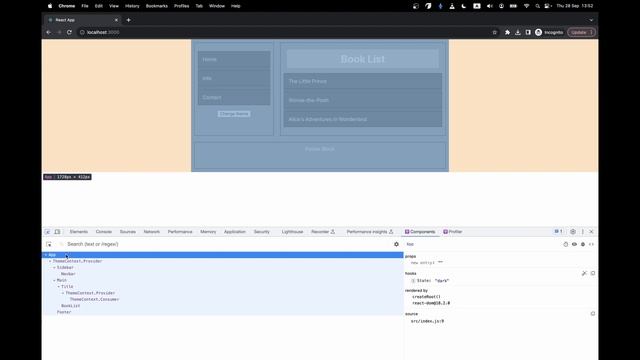Screen dimensions: 640x360
Task: Click the Wi-Fi status icon
Action: 527,6
